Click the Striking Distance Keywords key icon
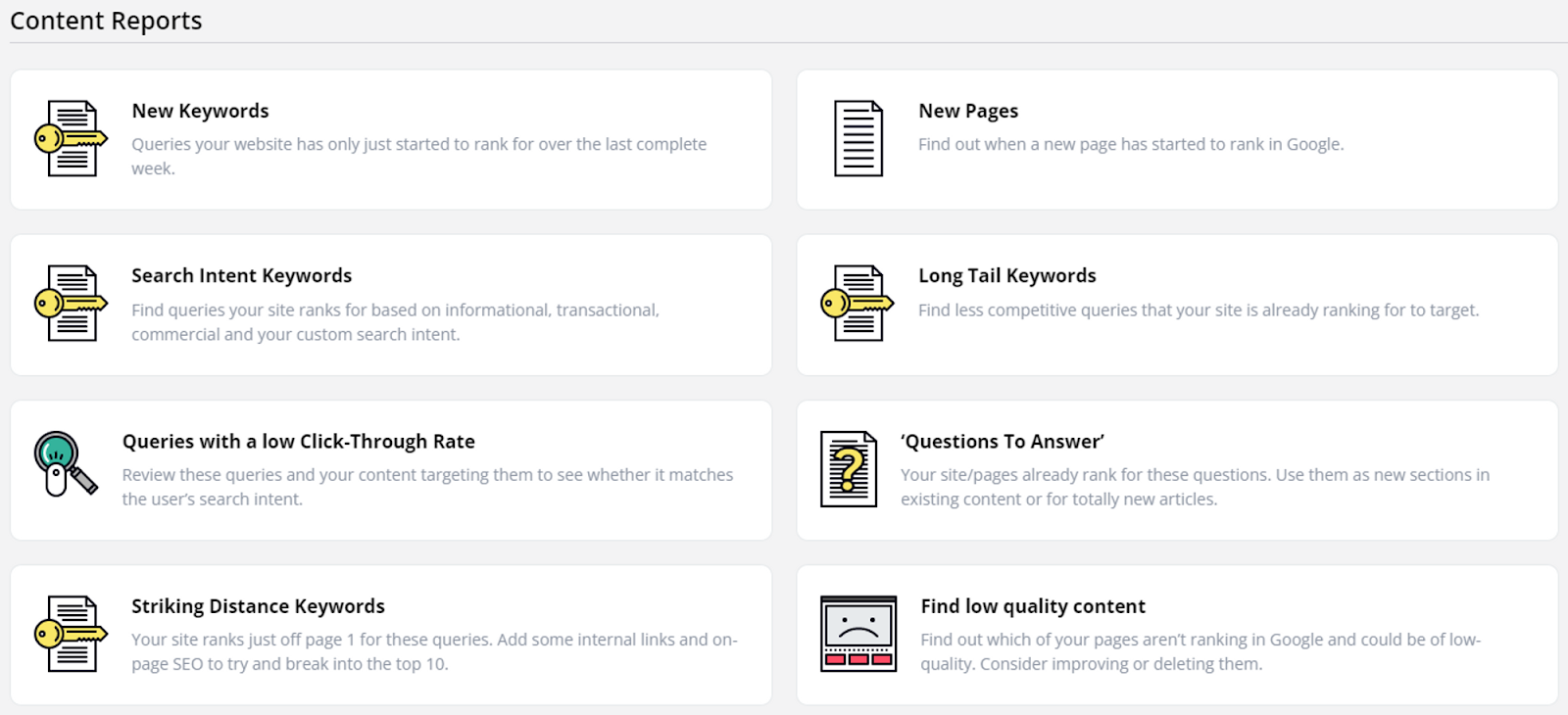 71,634
